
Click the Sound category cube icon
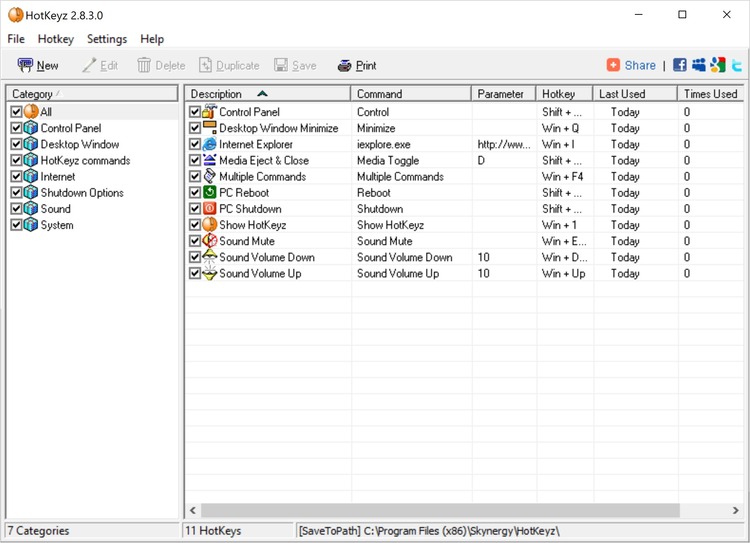click(31, 209)
